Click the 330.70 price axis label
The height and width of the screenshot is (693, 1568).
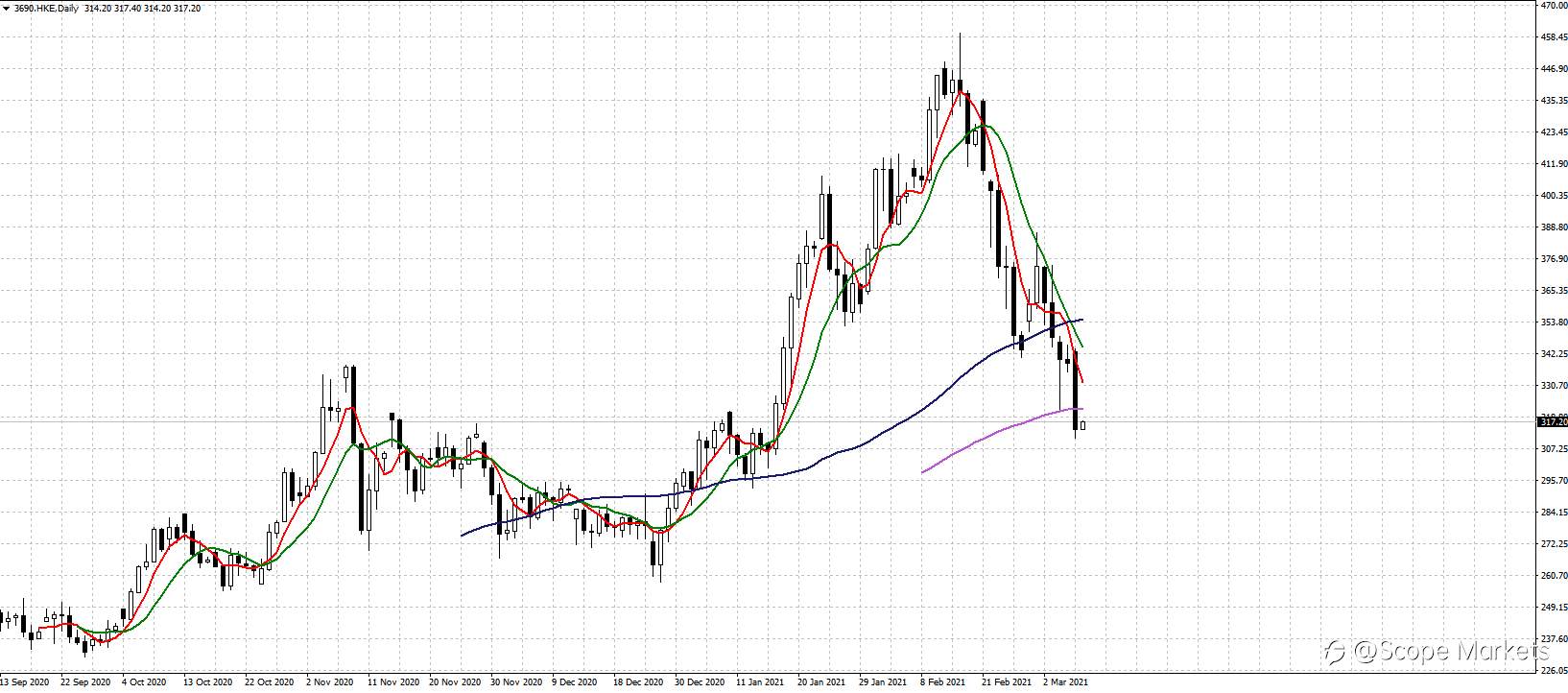click(1553, 386)
